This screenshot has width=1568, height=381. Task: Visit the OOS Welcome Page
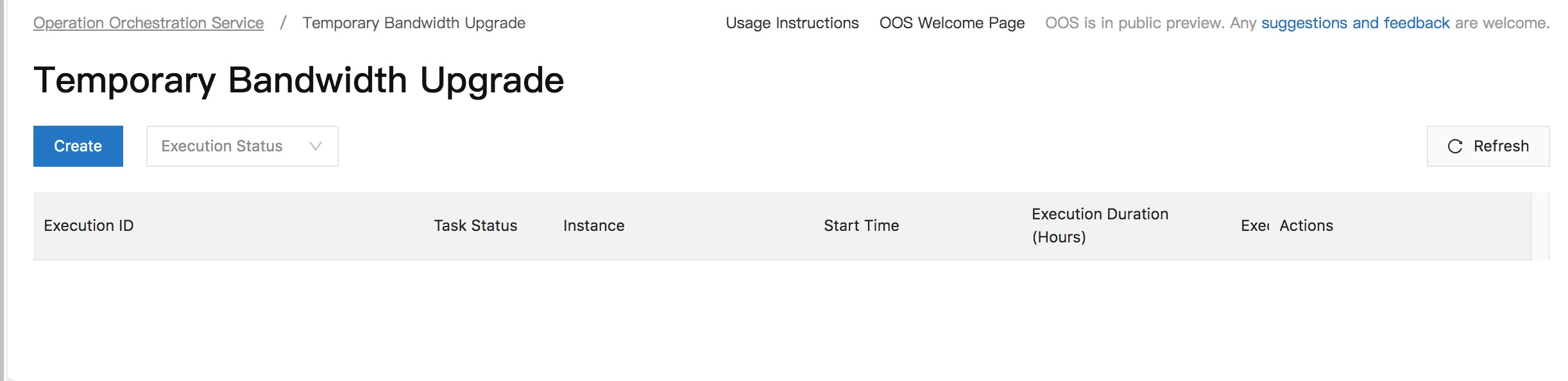tap(953, 22)
